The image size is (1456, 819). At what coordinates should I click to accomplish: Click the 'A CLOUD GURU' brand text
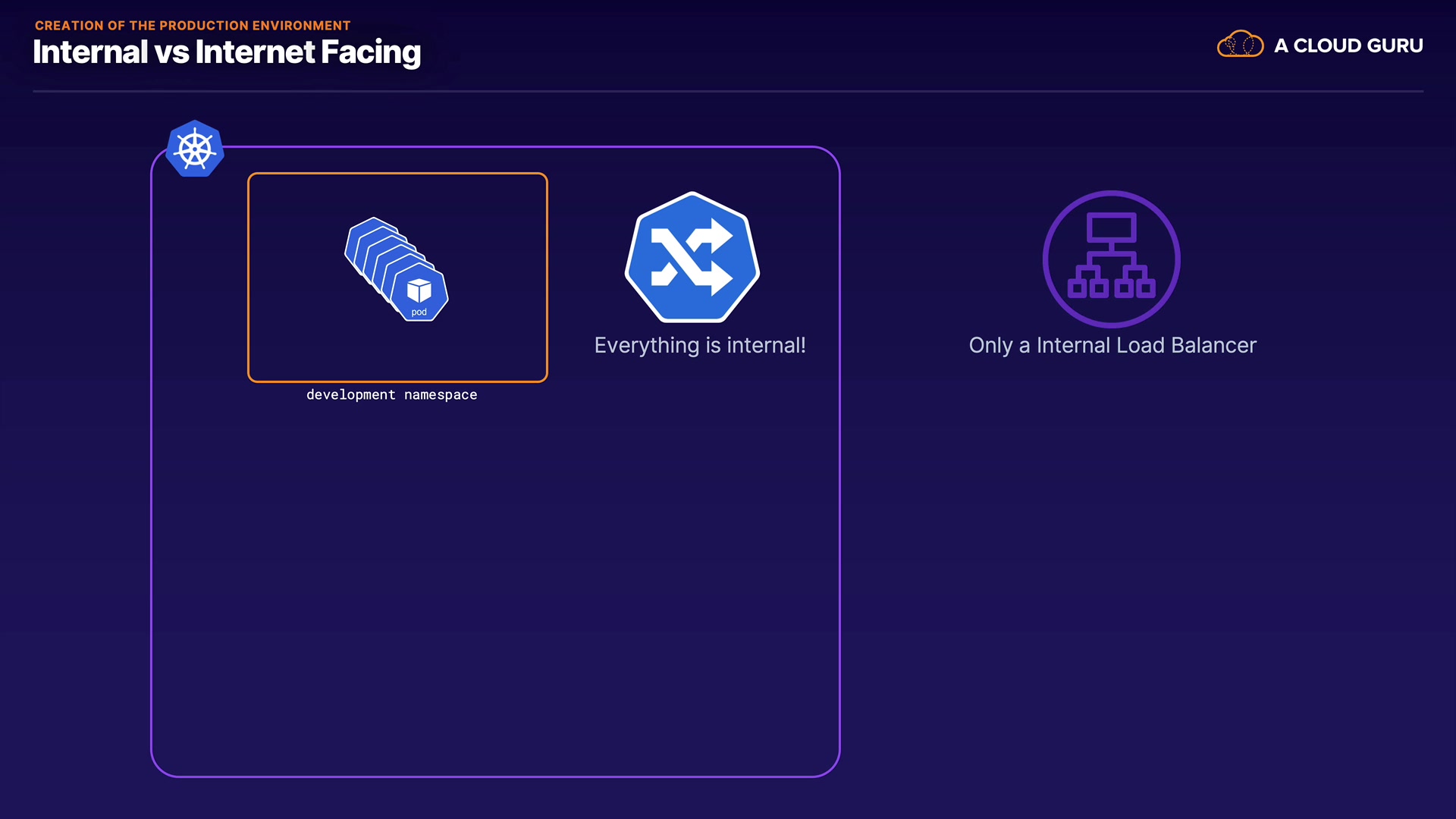[1348, 45]
